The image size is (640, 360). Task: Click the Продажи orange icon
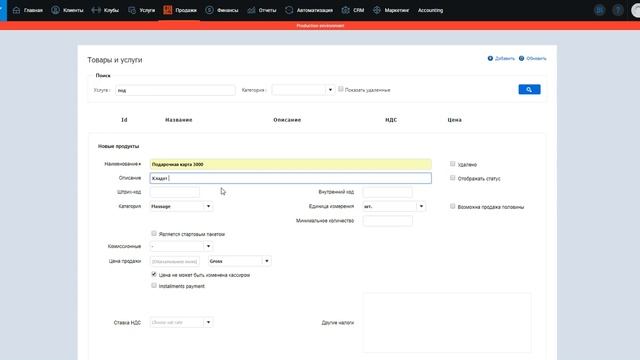coord(168,10)
